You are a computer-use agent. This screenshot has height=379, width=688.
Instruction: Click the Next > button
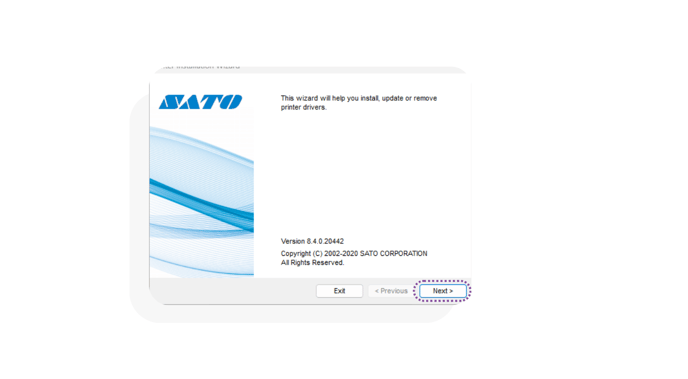(x=442, y=291)
